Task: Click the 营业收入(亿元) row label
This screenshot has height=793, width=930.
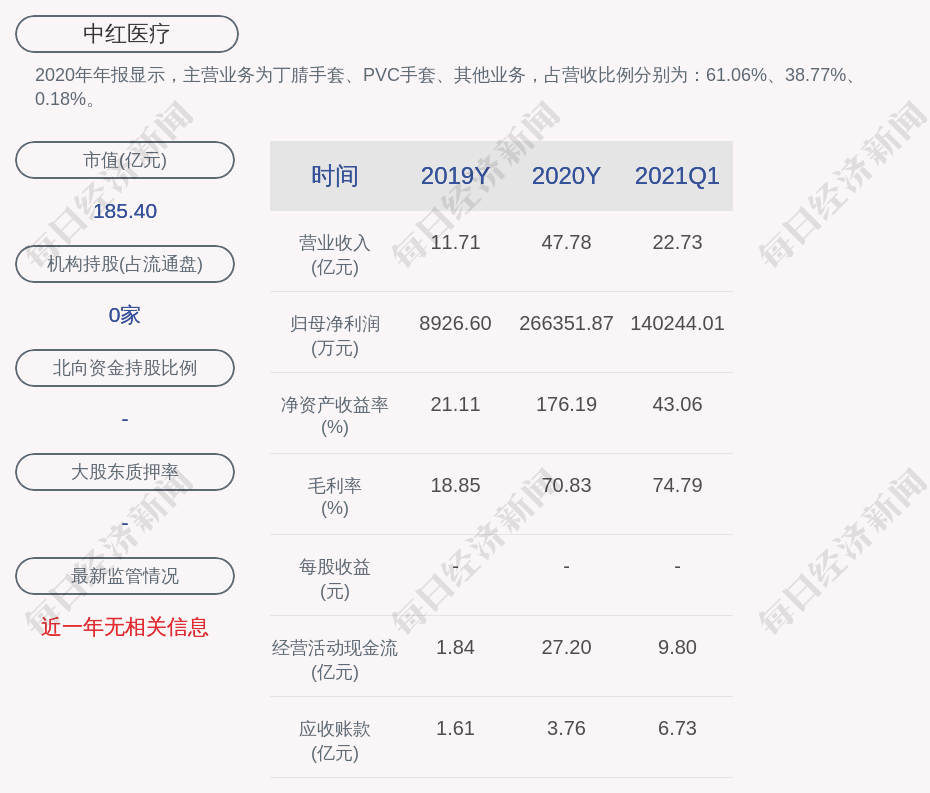Action: 334,255
